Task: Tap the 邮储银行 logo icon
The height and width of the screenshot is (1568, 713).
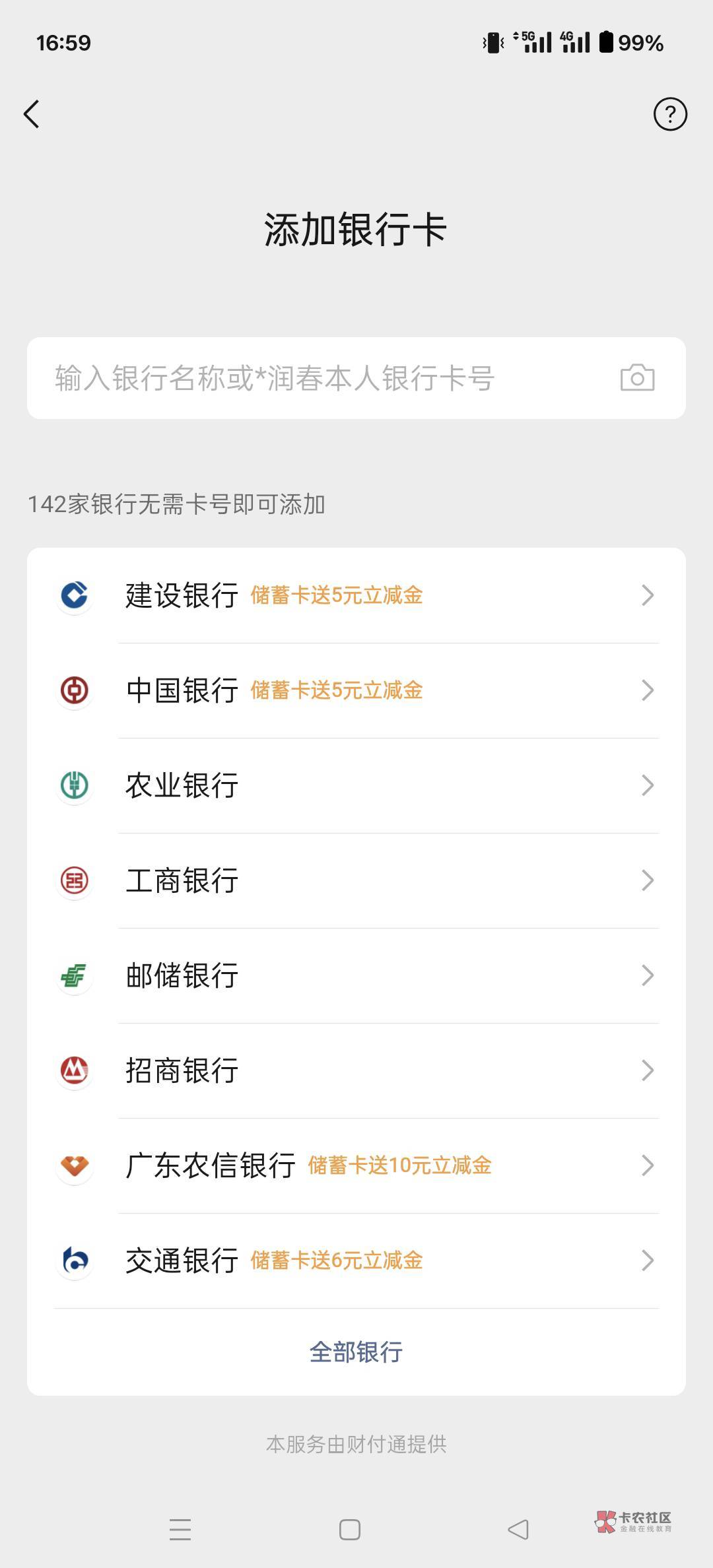Action: [75, 975]
